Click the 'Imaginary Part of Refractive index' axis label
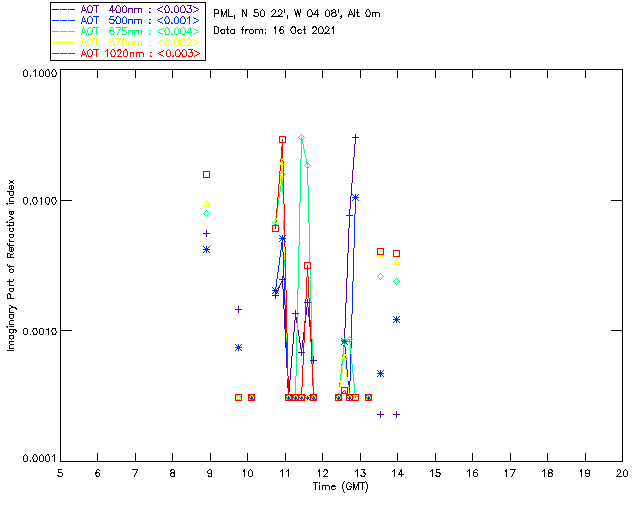 point(11,265)
